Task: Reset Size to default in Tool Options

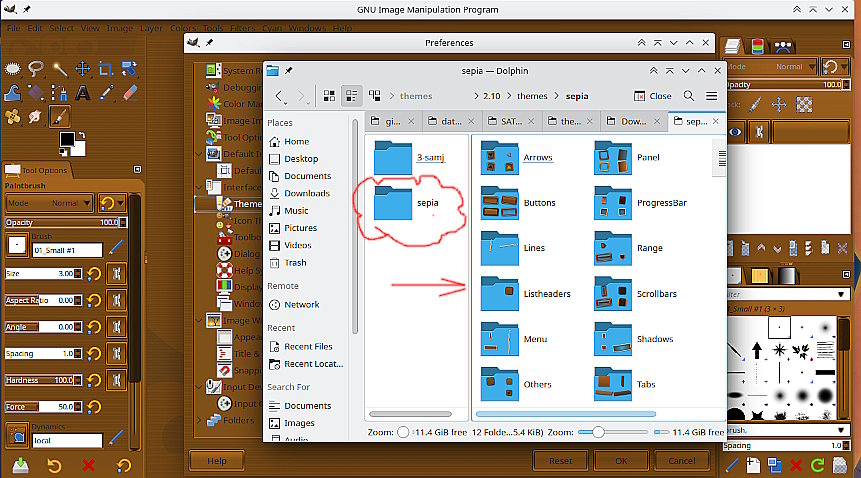Action: pos(94,273)
